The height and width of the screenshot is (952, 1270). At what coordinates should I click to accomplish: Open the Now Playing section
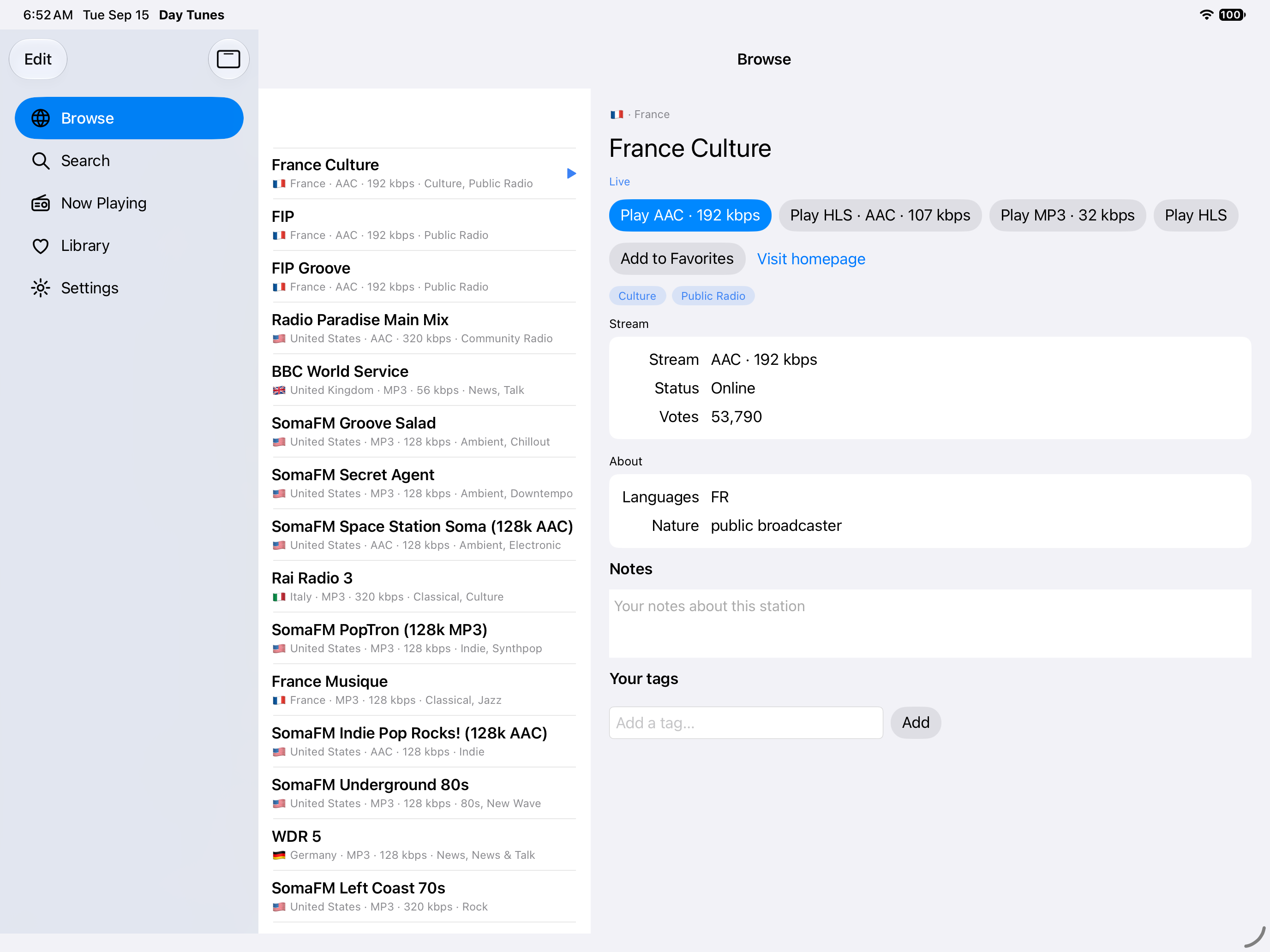pyautogui.click(x=129, y=203)
